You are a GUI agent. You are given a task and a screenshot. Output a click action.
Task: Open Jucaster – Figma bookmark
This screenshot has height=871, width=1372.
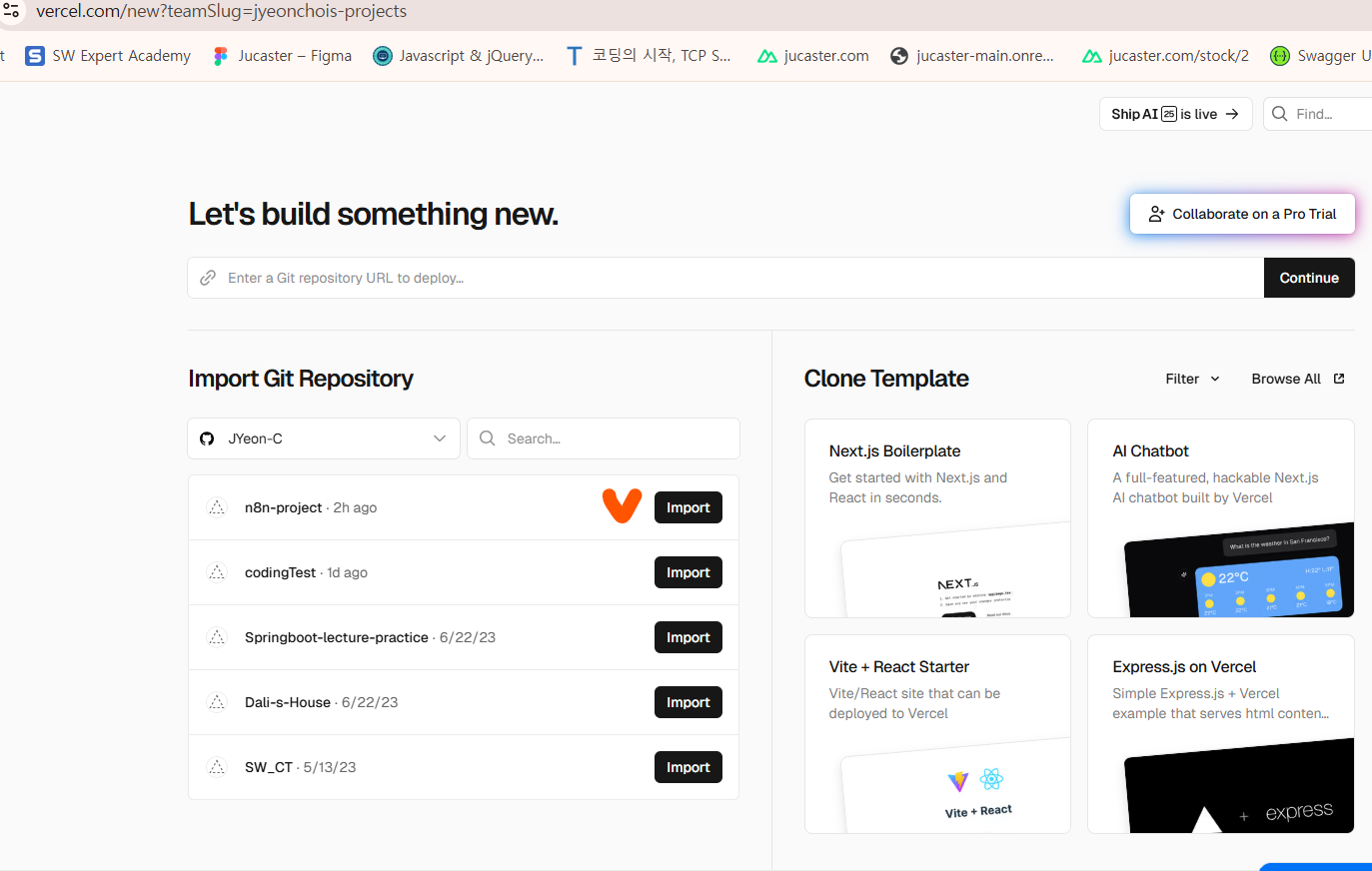point(282,56)
